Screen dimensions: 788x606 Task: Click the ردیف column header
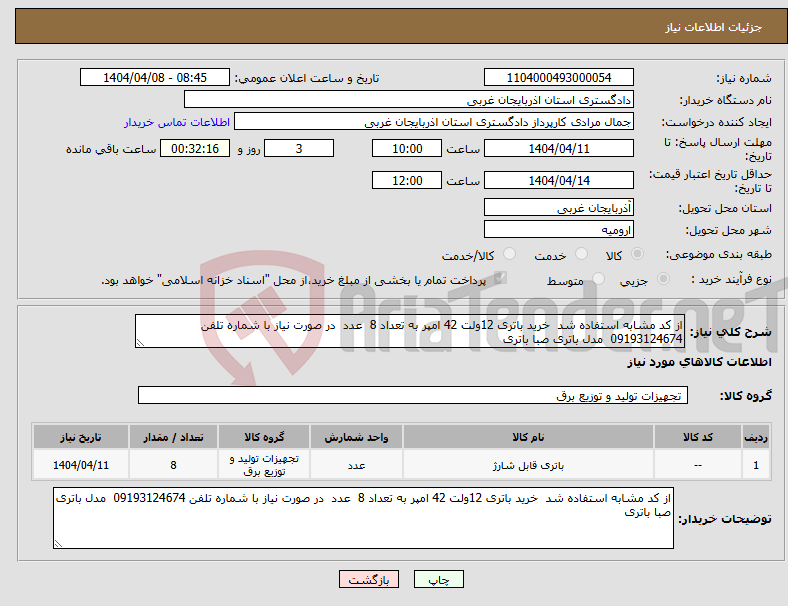tap(755, 437)
